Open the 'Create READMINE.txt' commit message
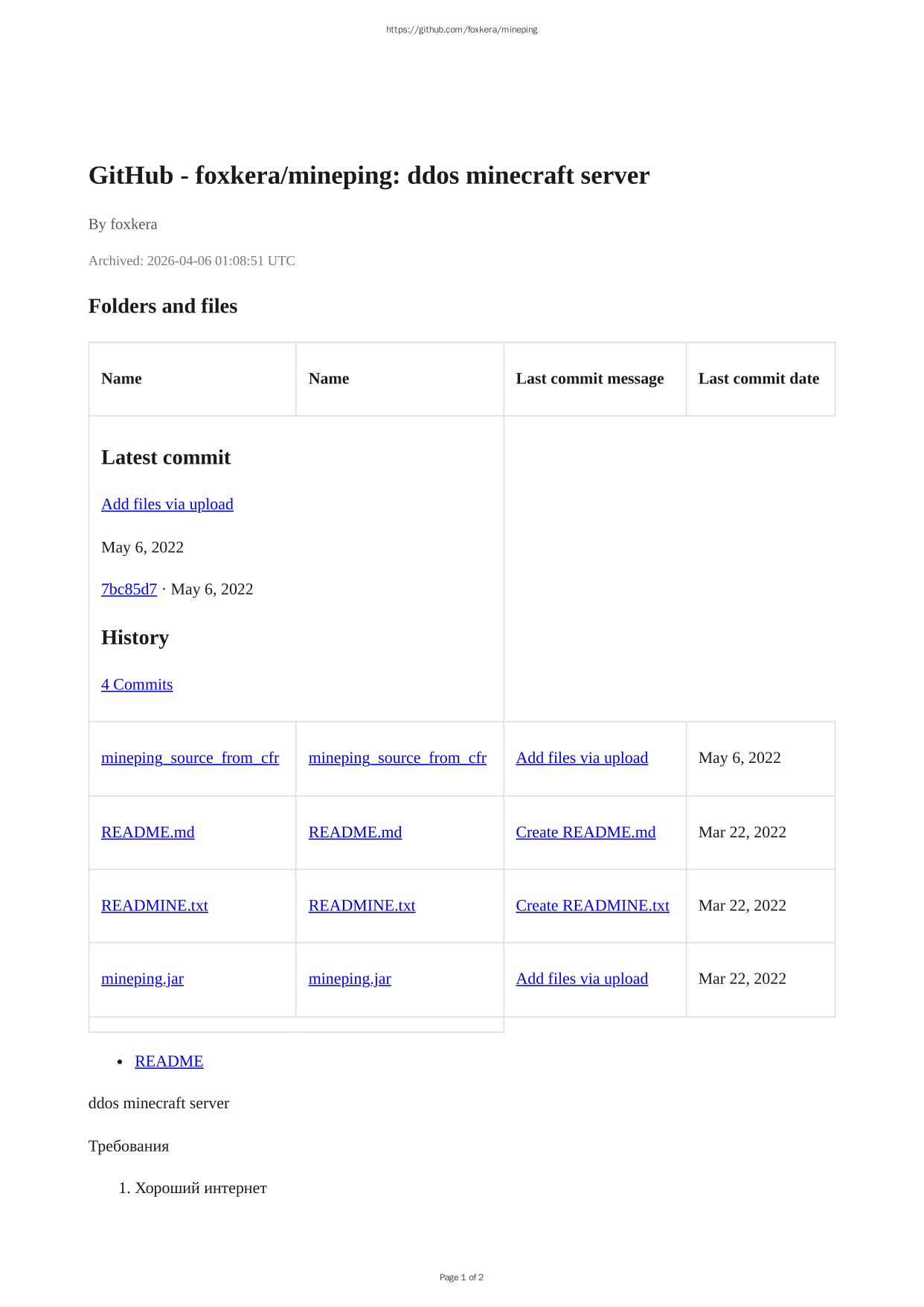 coord(592,905)
